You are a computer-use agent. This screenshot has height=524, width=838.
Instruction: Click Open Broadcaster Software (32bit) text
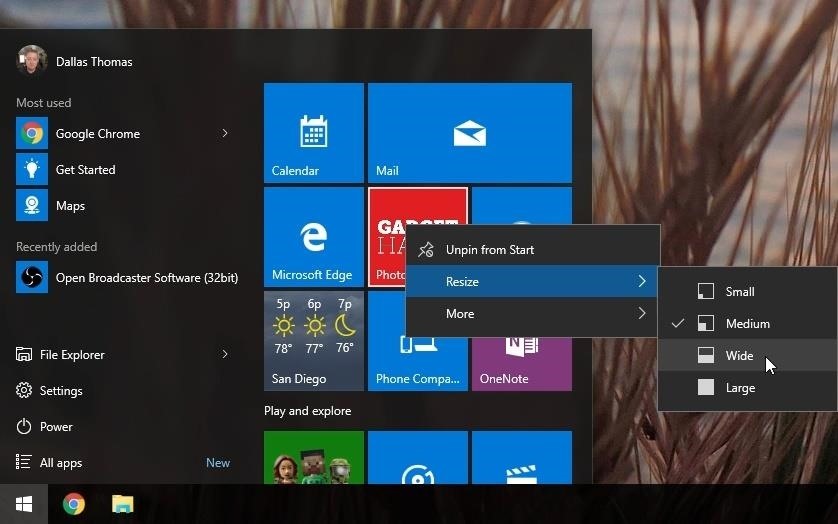tap(147, 278)
